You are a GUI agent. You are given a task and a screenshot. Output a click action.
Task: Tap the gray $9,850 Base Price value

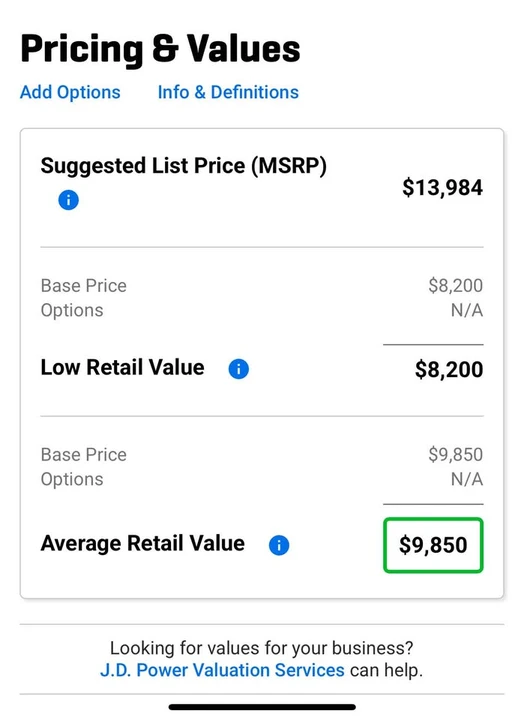(x=456, y=455)
